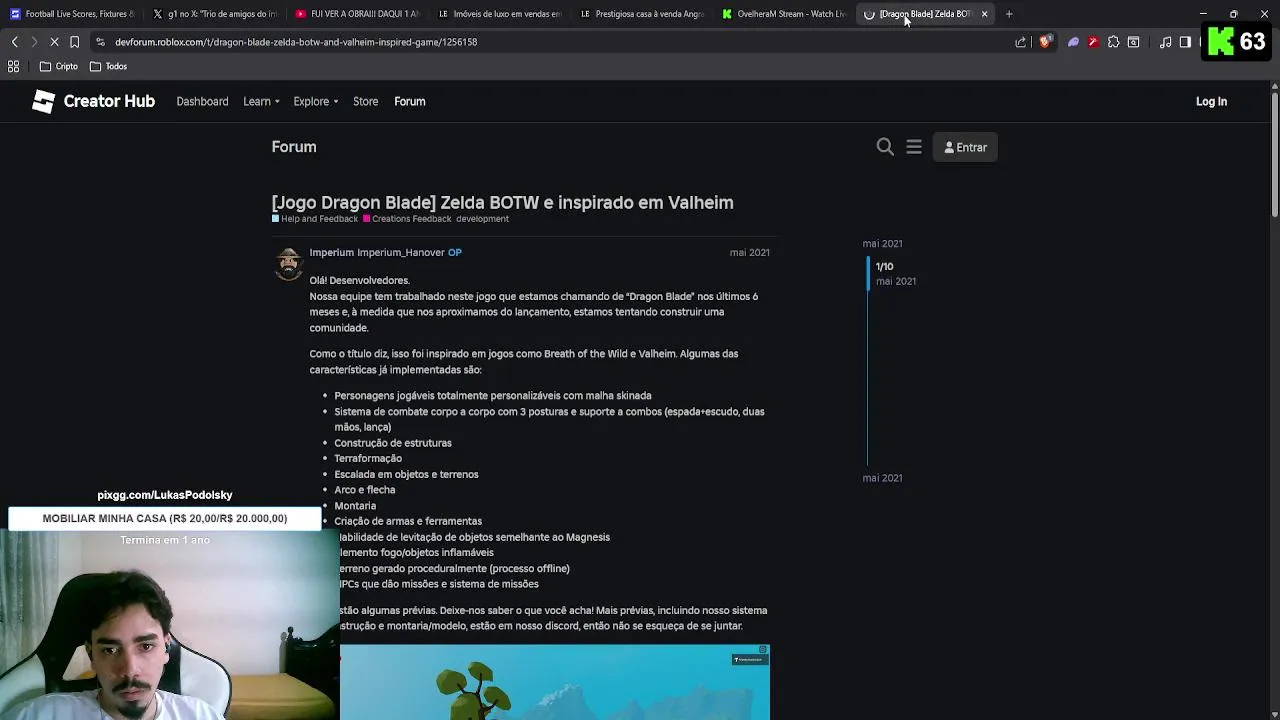Open the site information icon in the address bar
The height and width of the screenshot is (720, 1280).
click(x=100, y=42)
